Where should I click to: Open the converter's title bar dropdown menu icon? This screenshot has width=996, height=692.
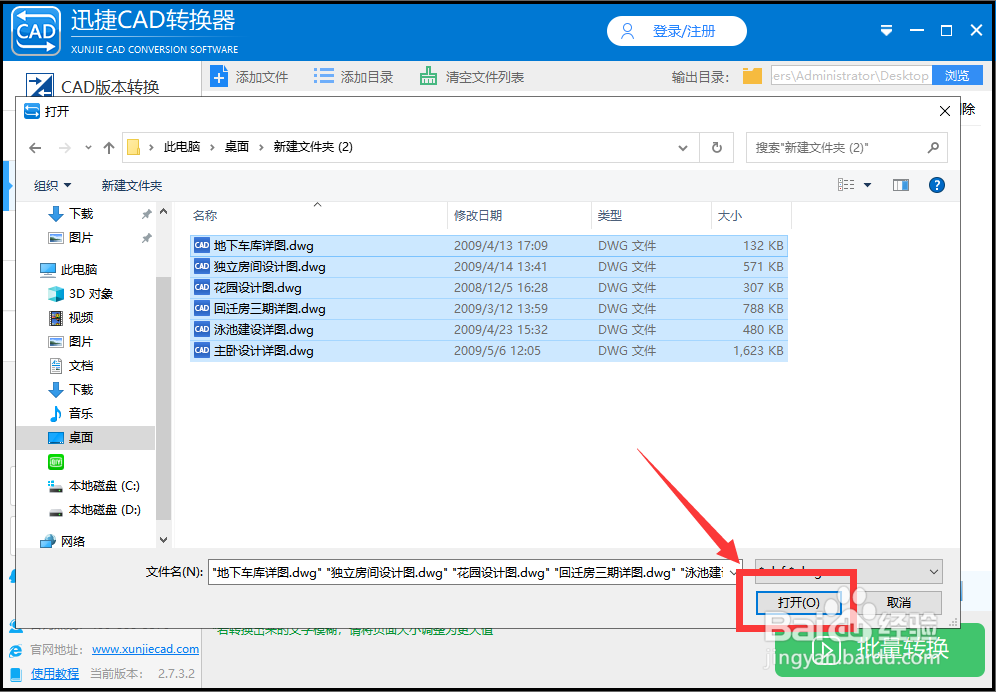[x=887, y=31]
